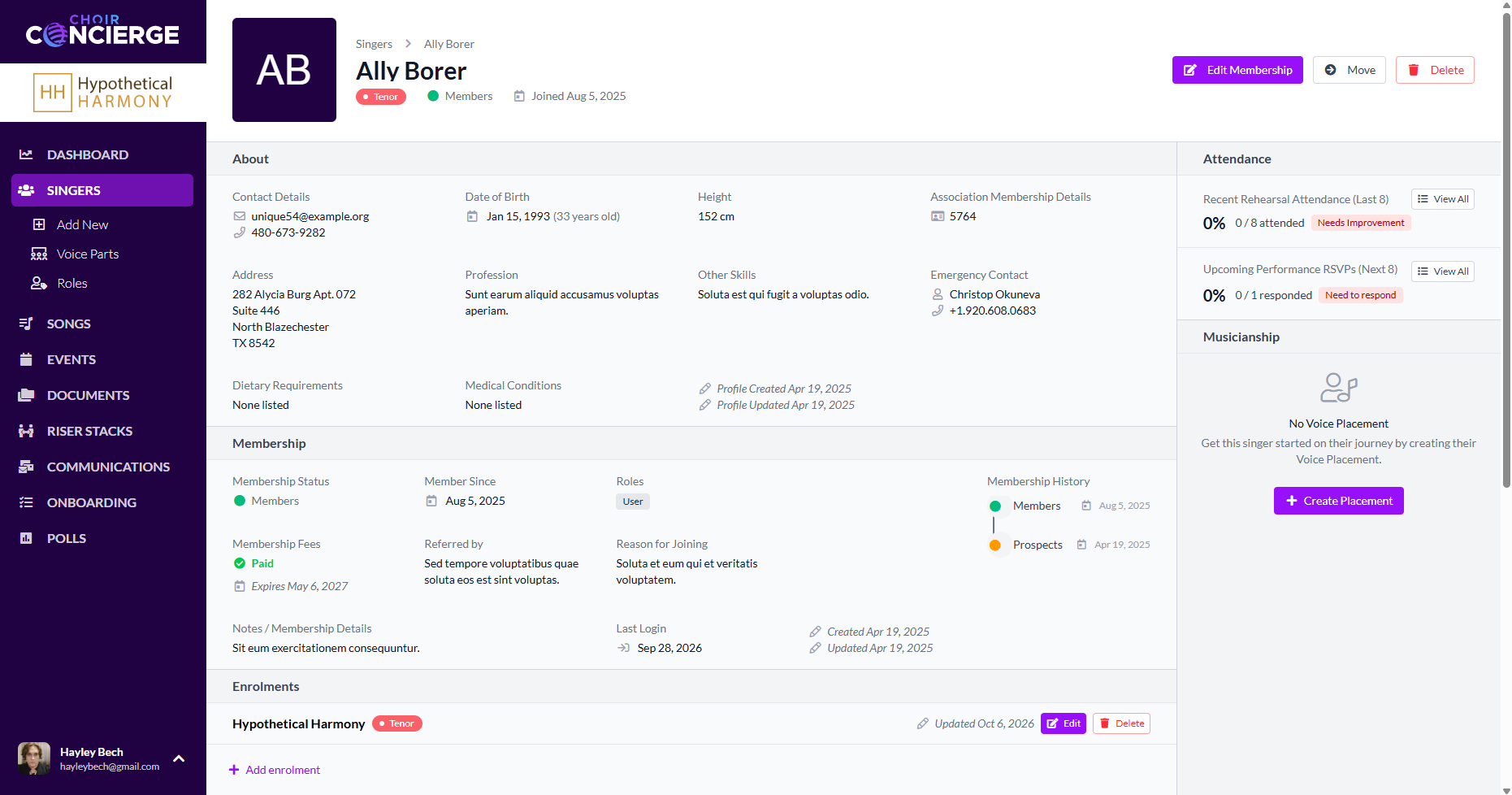The height and width of the screenshot is (795, 1512).
Task: Click the Communications mail icon
Action: click(x=26, y=467)
